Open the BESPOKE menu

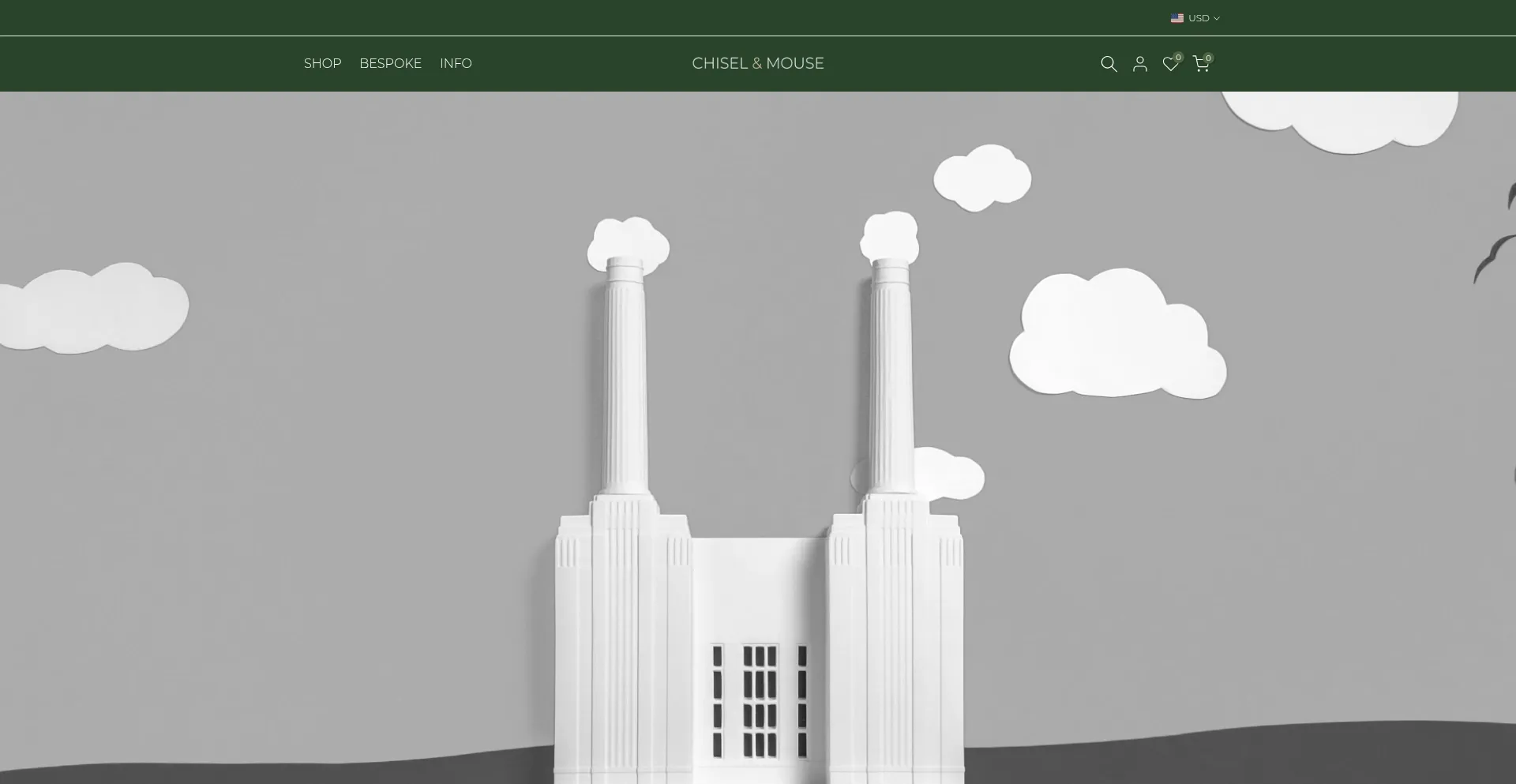390,63
